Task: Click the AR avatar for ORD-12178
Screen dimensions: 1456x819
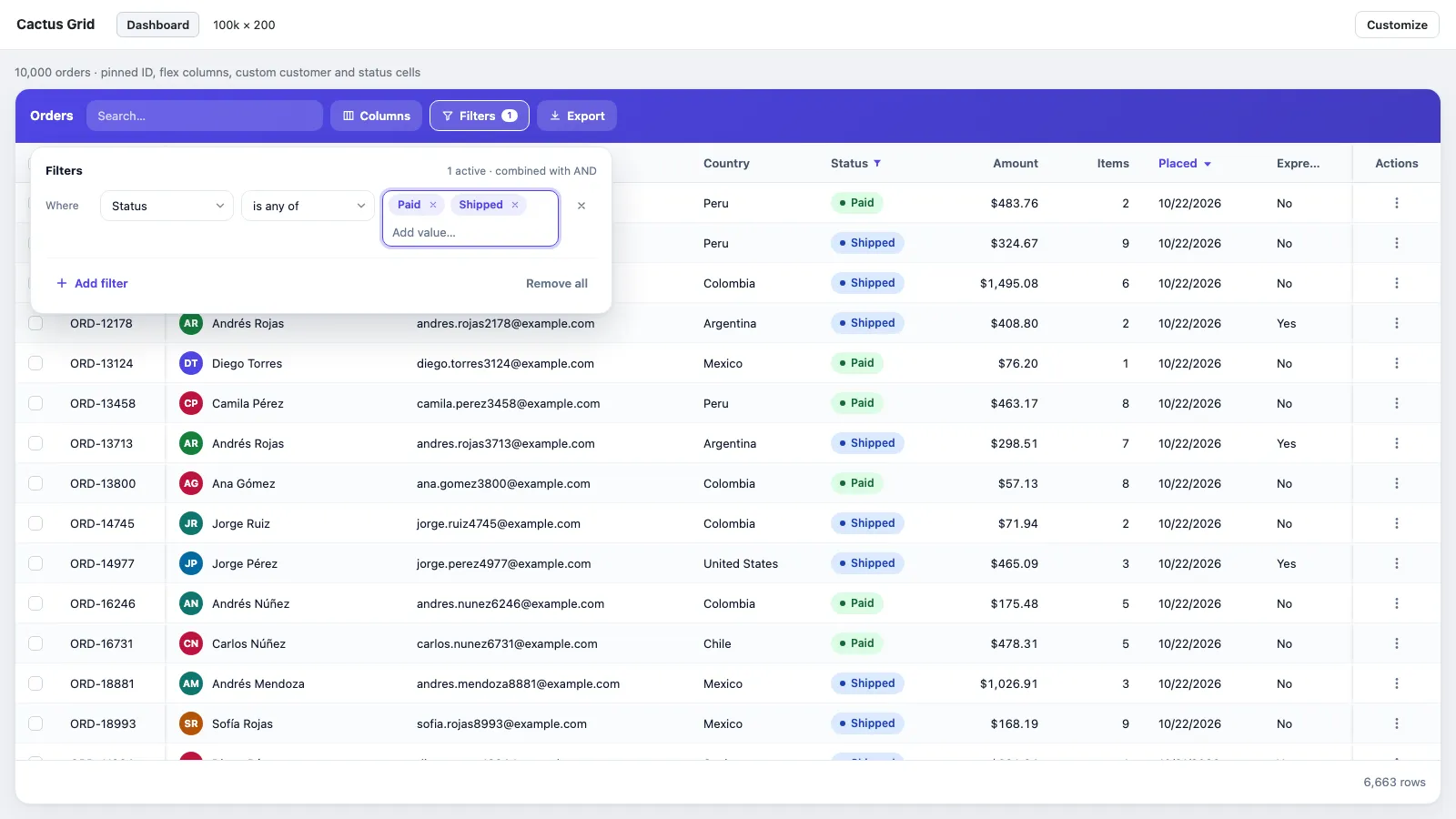Action: [x=191, y=323]
